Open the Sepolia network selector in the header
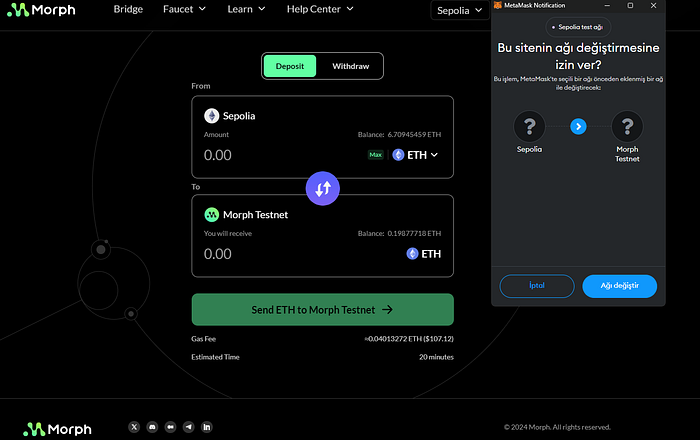The height and width of the screenshot is (440, 700). click(459, 10)
